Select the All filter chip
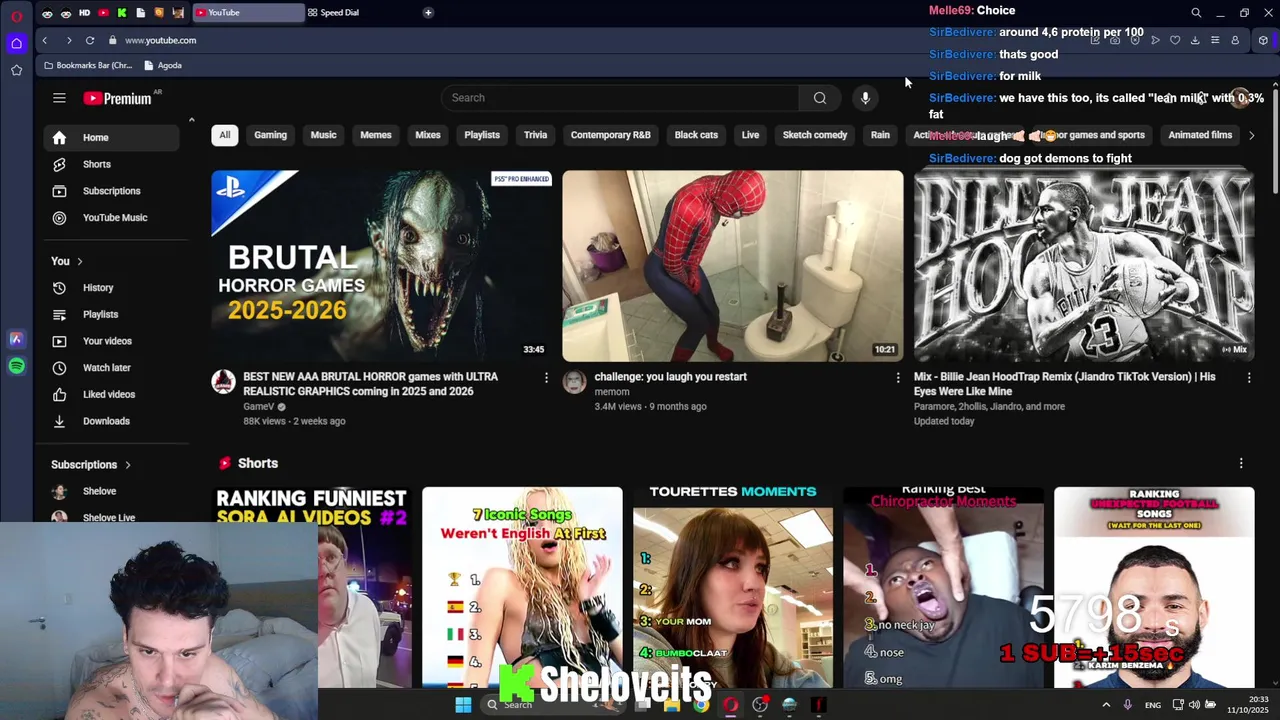 tap(224, 135)
